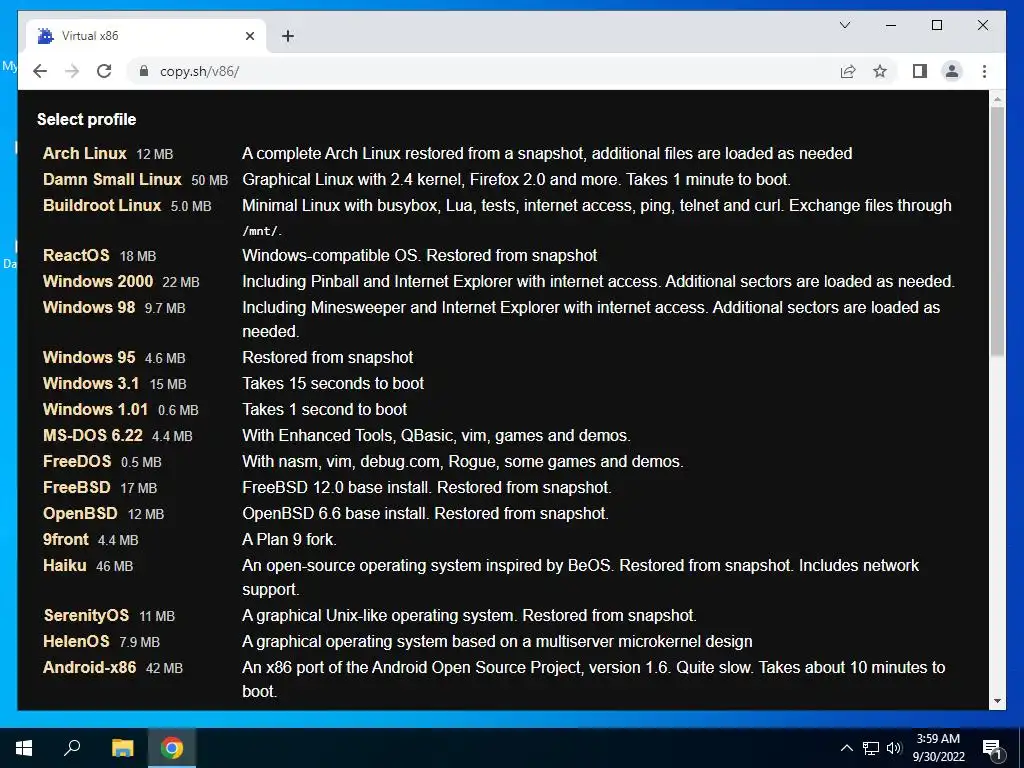Select the Virtual x86 tab

[146, 36]
